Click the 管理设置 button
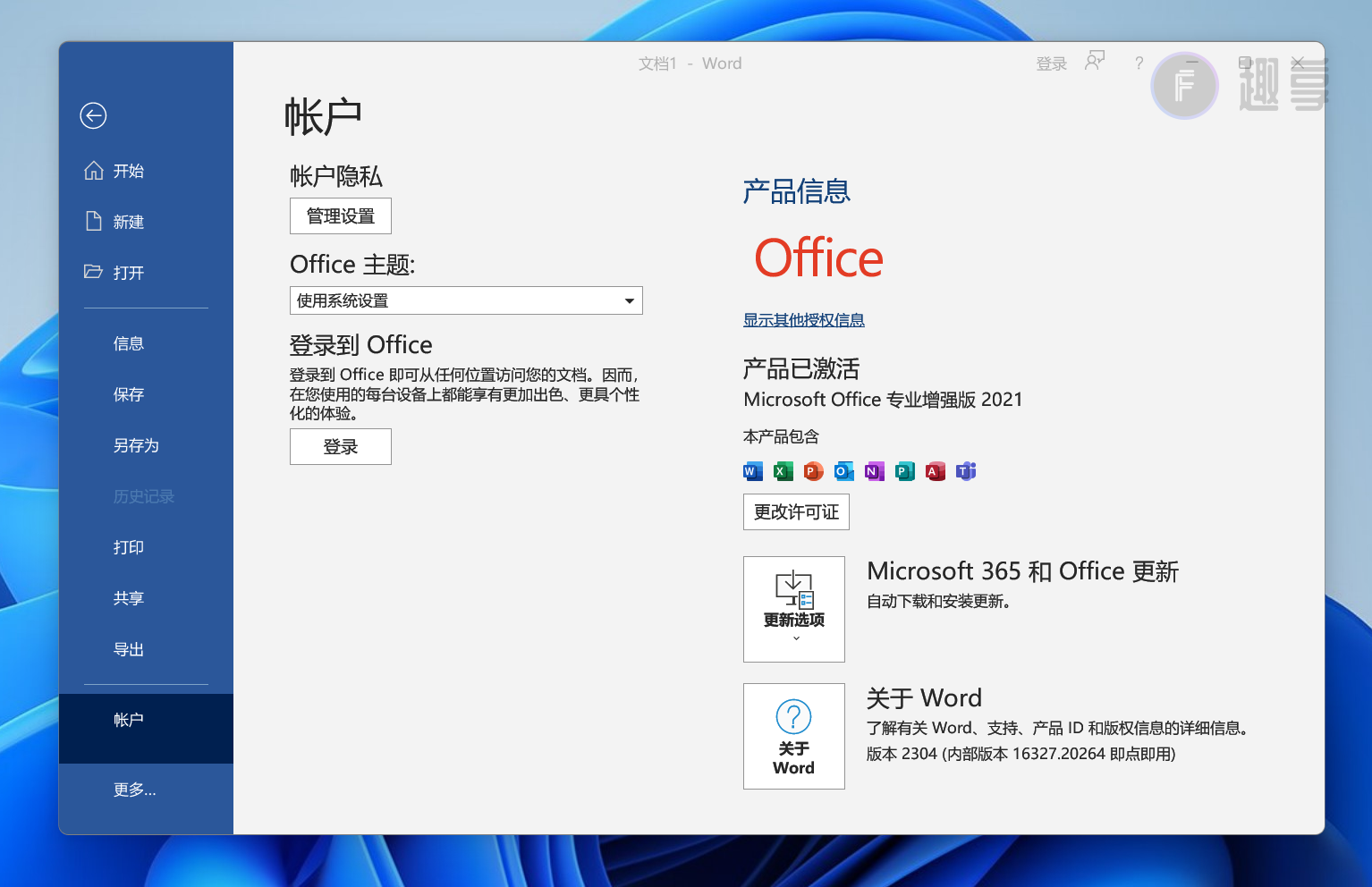This screenshot has height=887, width=1372. pos(341,215)
